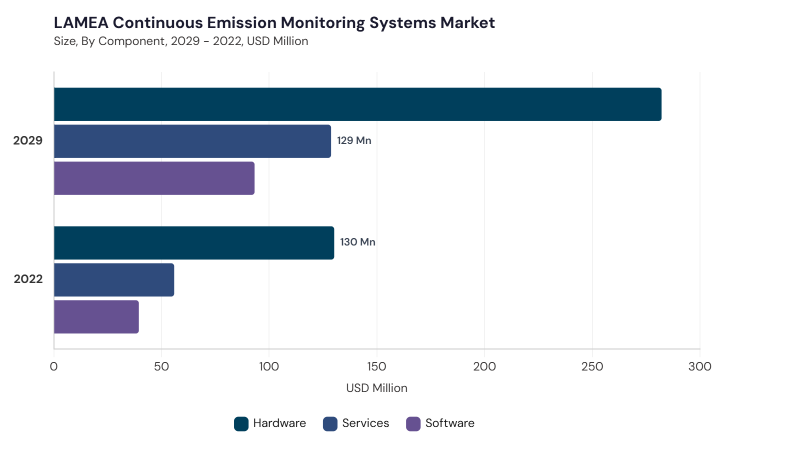Viewport: 800px width, 450px height.
Task: Click the x-axis tick label 150
Action: point(377,367)
